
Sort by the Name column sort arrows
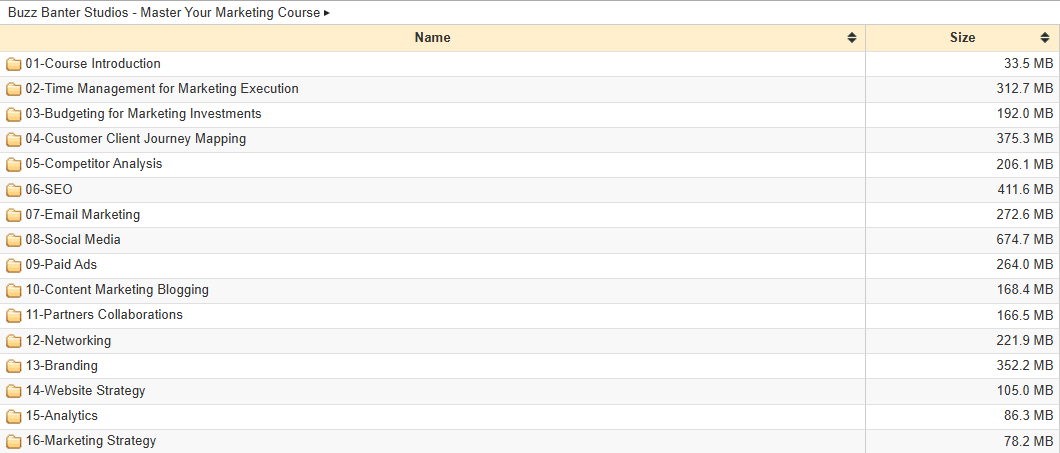point(852,38)
